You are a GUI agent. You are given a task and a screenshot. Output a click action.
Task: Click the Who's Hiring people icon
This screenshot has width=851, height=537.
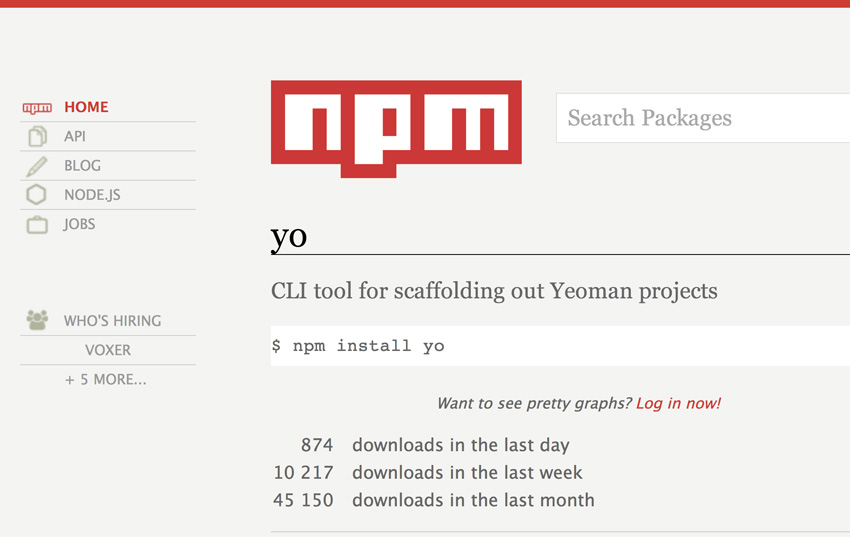pos(37,321)
